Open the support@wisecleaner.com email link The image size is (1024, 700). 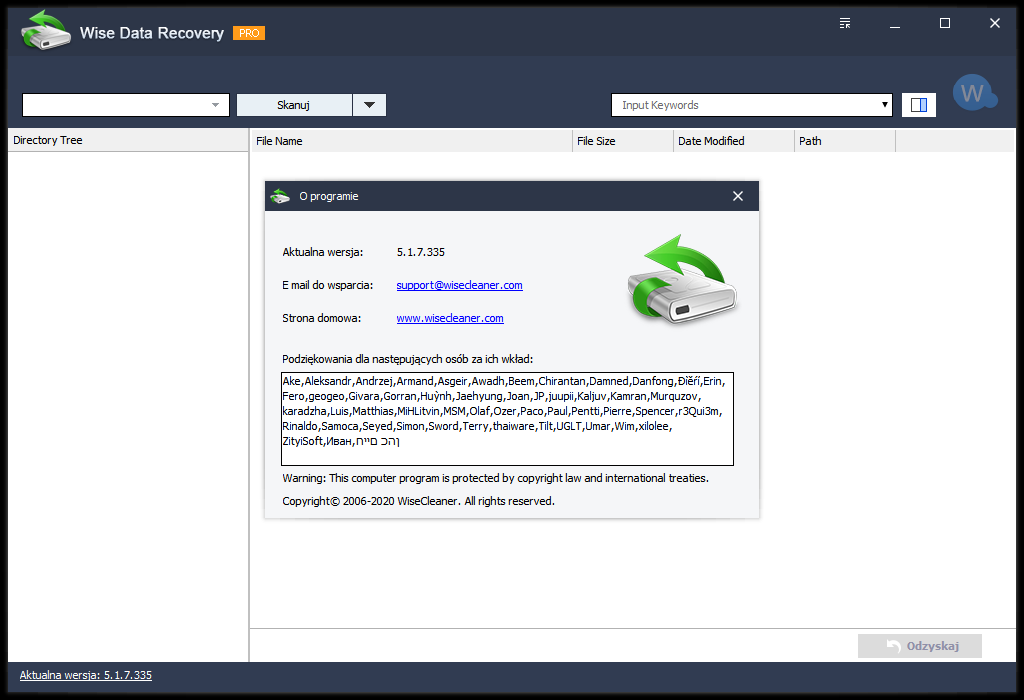coord(459,285)
